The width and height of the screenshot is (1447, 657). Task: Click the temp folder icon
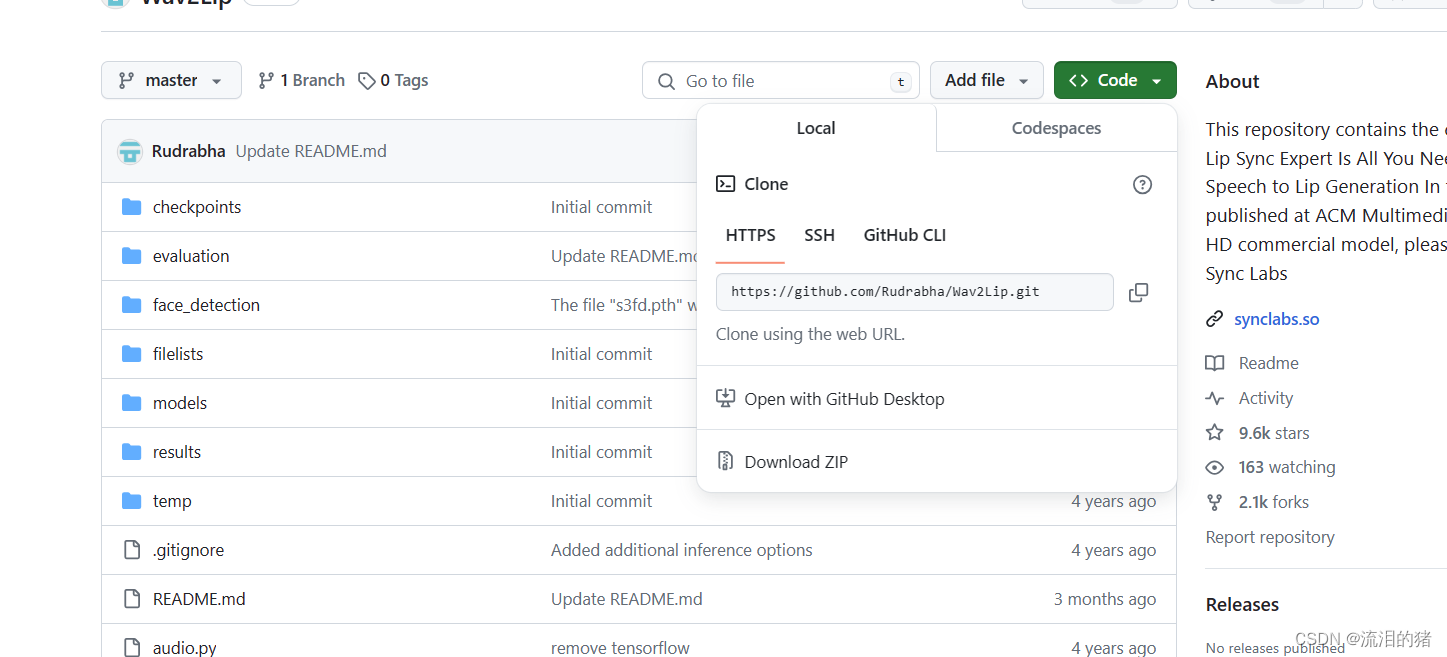tap(131, 501)
